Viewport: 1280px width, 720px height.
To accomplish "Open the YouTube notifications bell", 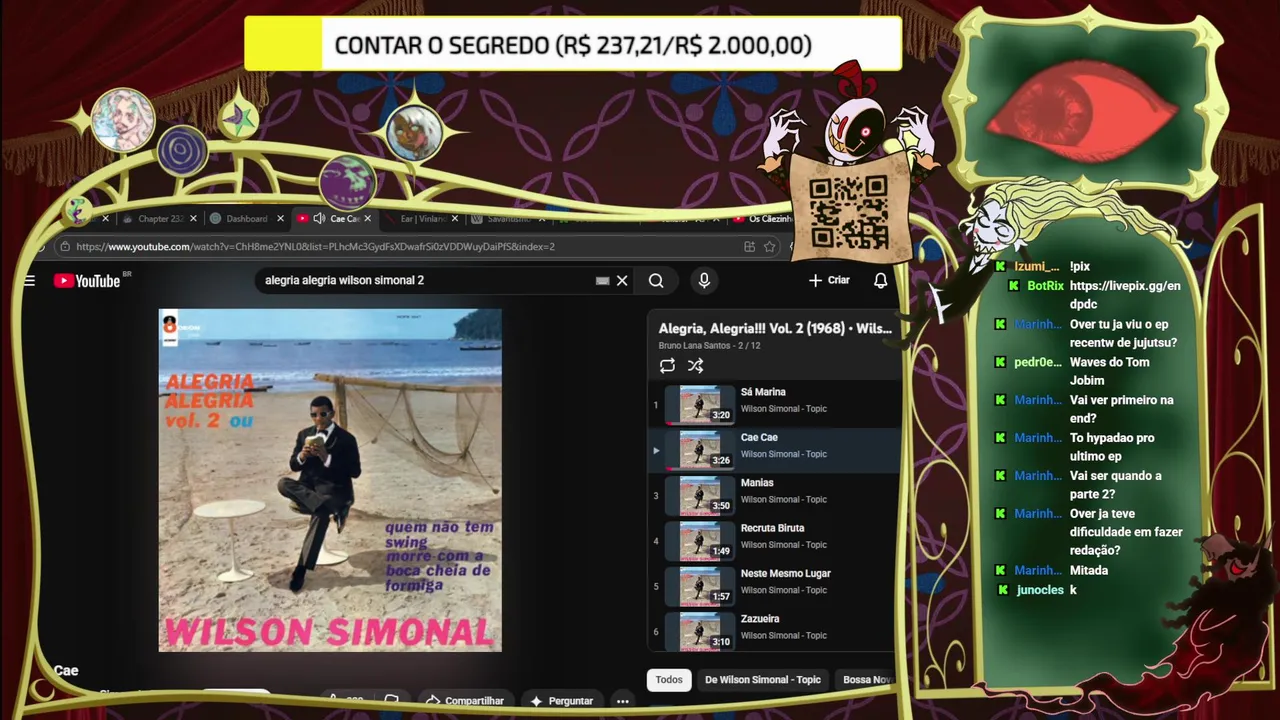I will (x=880, y=281).
